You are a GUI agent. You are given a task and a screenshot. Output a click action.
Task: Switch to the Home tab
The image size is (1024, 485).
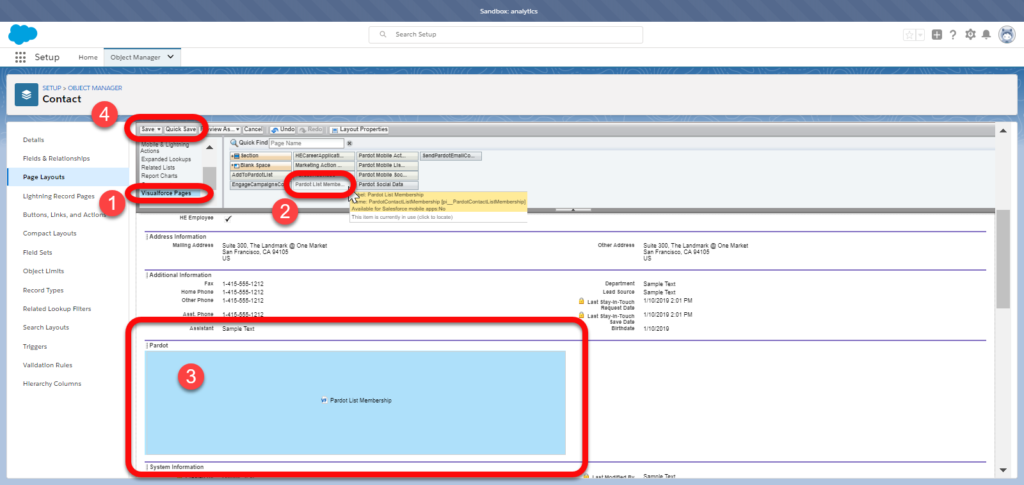88,57
